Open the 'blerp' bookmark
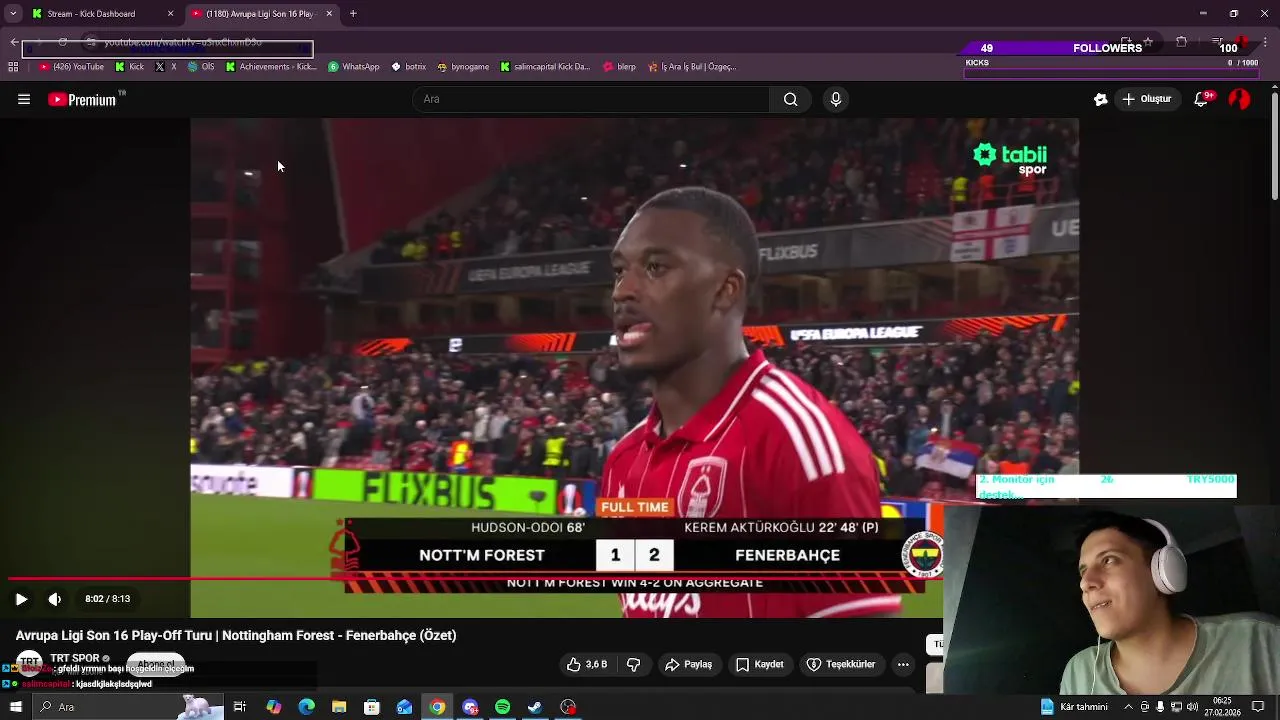Screen dimensions: 1280x720 tap(619, 67)
